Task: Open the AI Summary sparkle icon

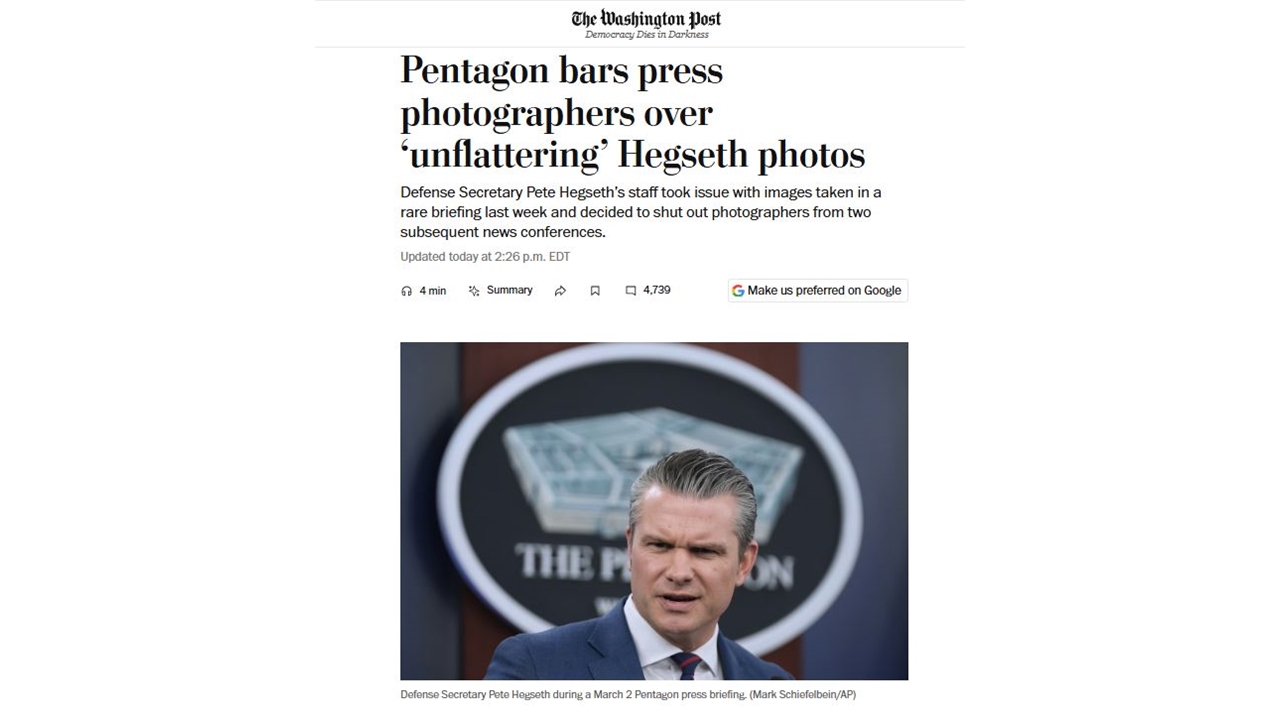Action: 474,291
